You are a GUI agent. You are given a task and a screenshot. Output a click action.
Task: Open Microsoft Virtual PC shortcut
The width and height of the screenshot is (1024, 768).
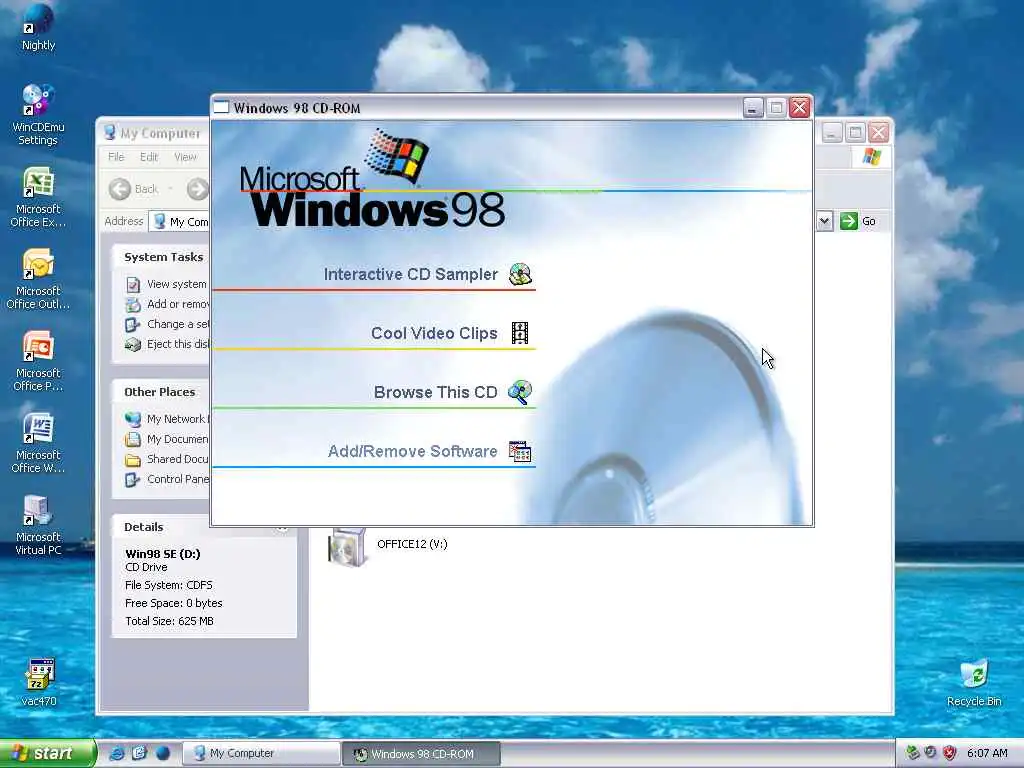click(38, 525)
